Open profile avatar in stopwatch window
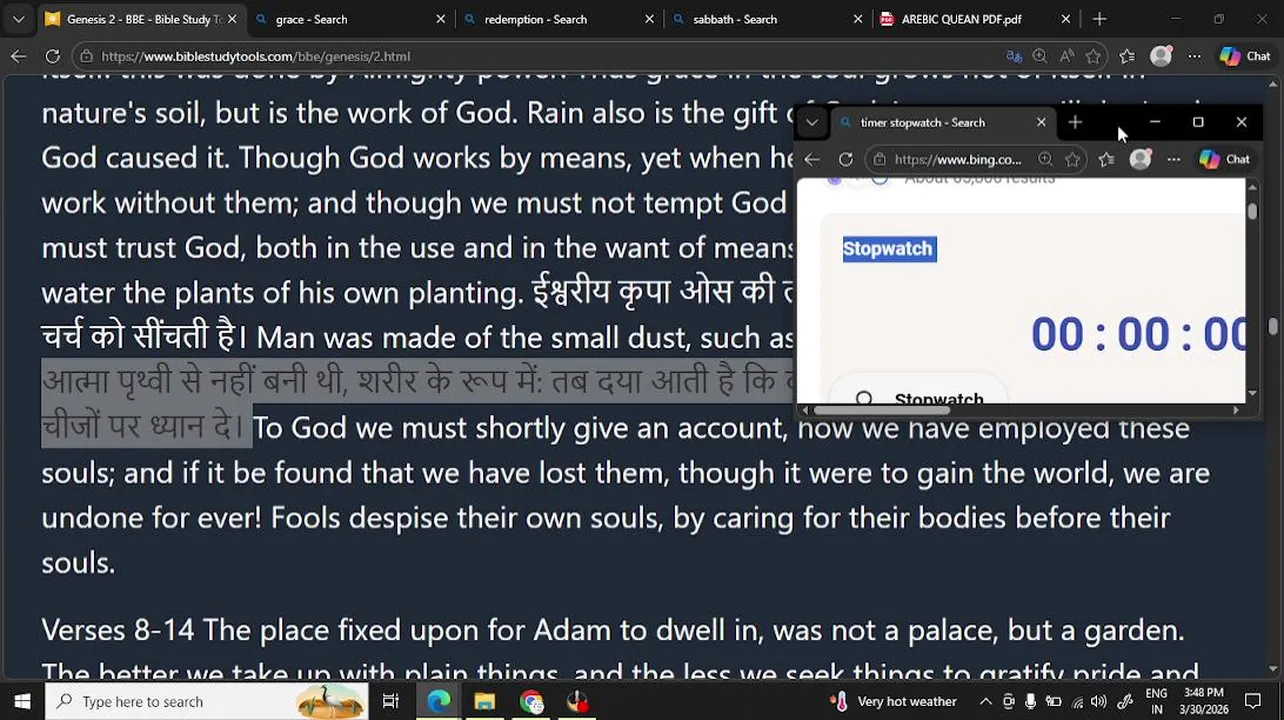The height and width of the screenshot is (720, 1284). point(1140,159)
